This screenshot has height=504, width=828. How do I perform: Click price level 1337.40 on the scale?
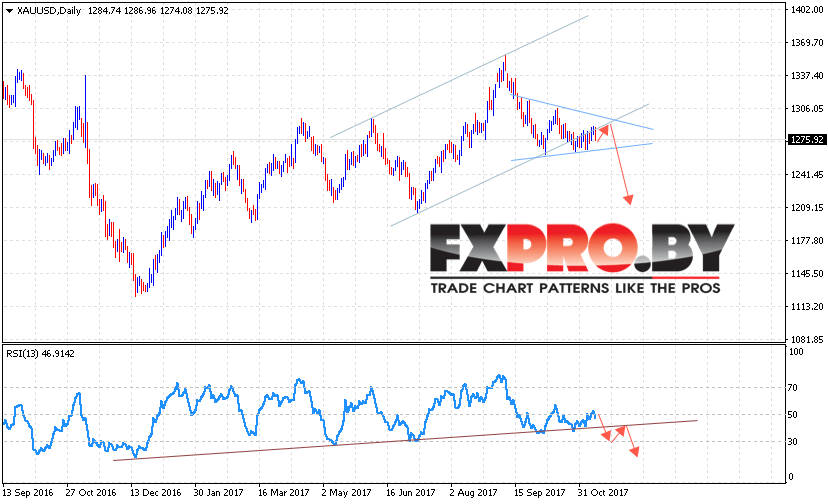click(x=807, y=76)
